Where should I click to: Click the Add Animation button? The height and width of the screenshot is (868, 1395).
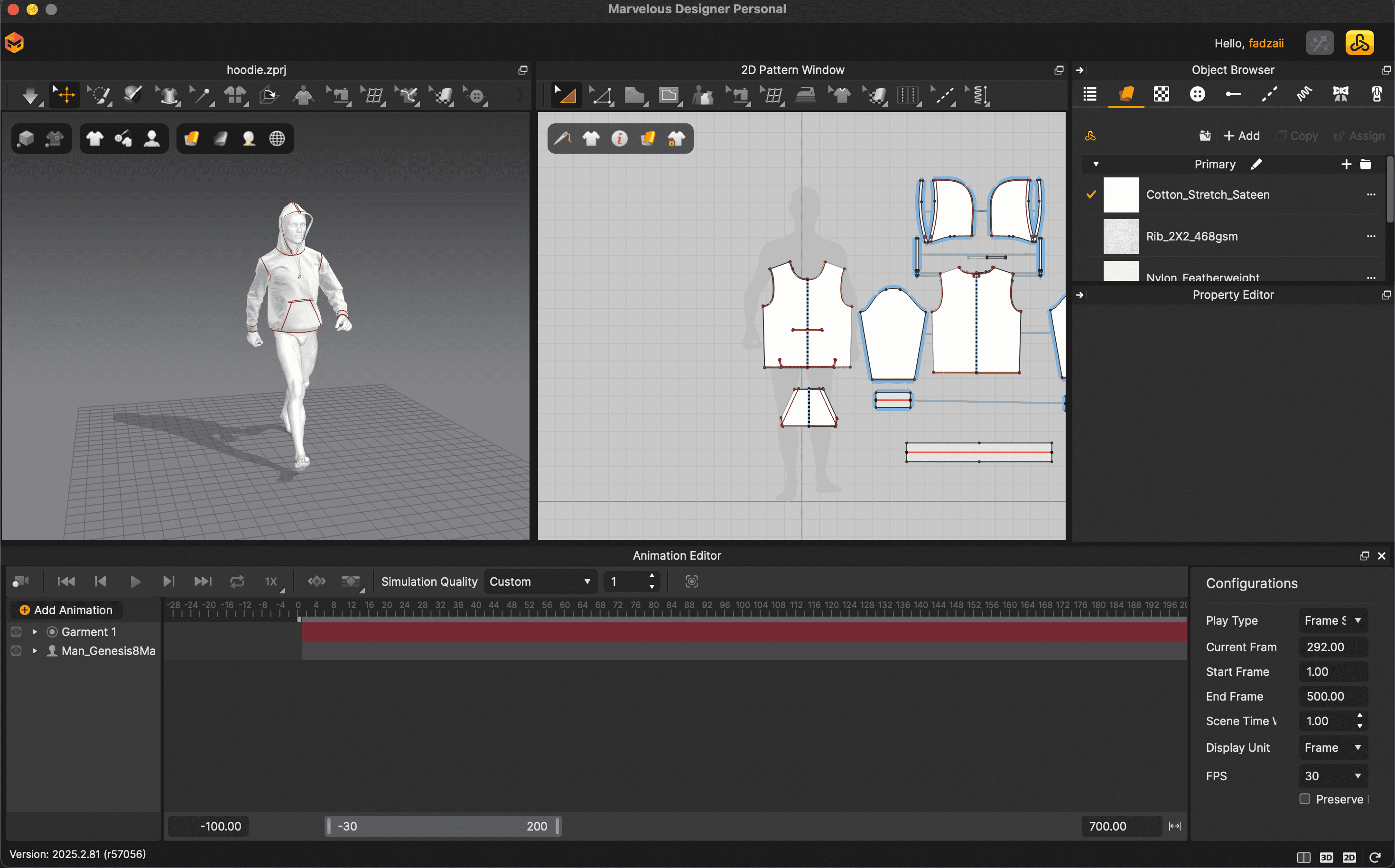tap(66, 609)
